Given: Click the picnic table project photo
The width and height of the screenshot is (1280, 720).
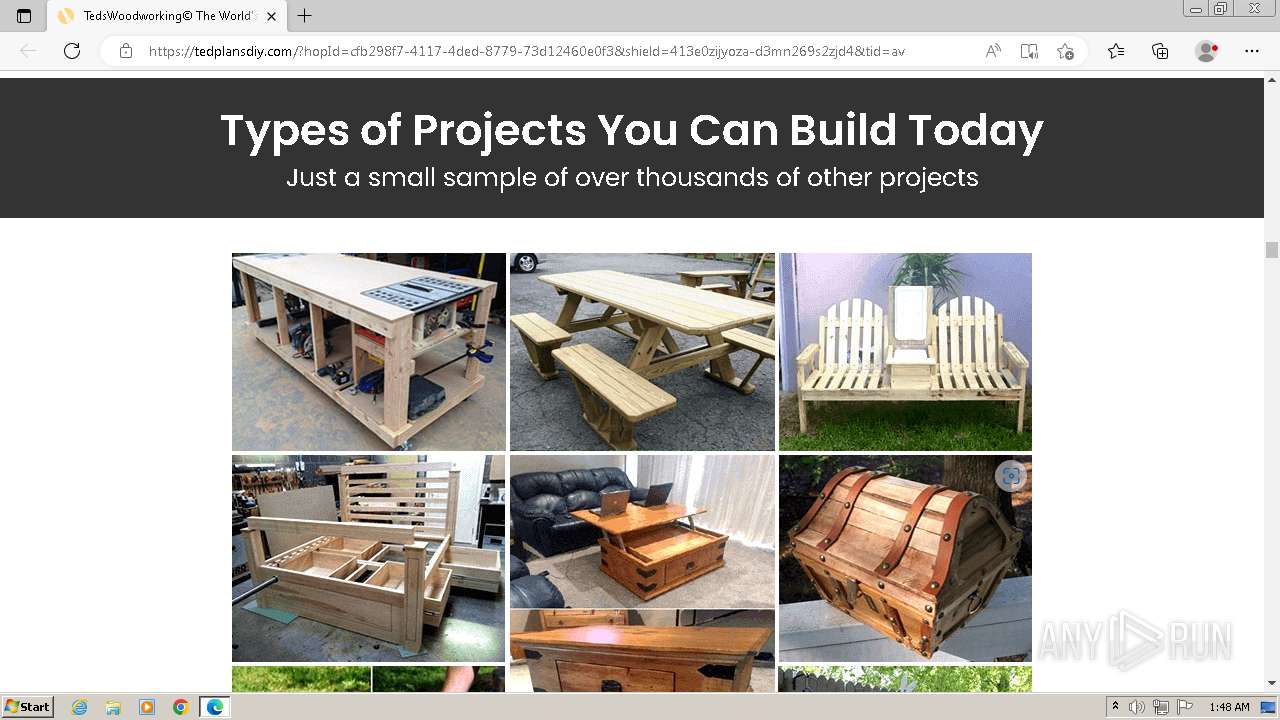Looking at the screenshot, I should [642, 352].
